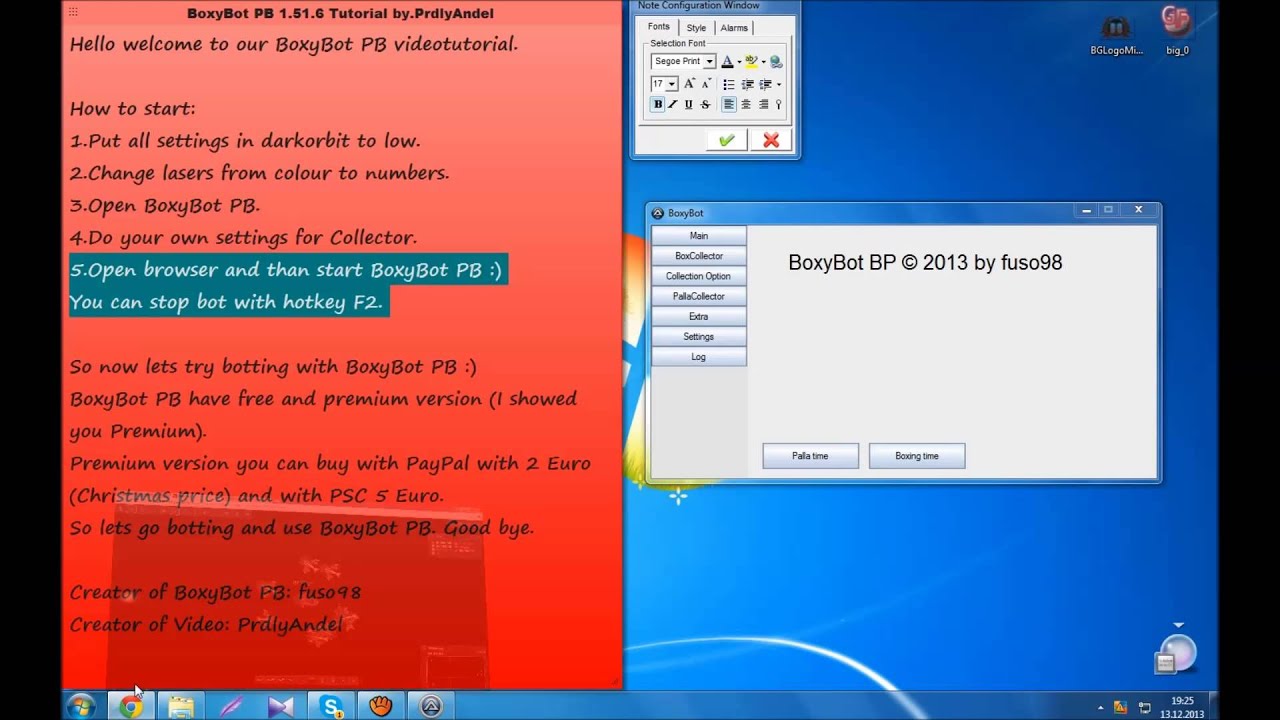Open the Log section in BoxyBot

coord(699,356)
